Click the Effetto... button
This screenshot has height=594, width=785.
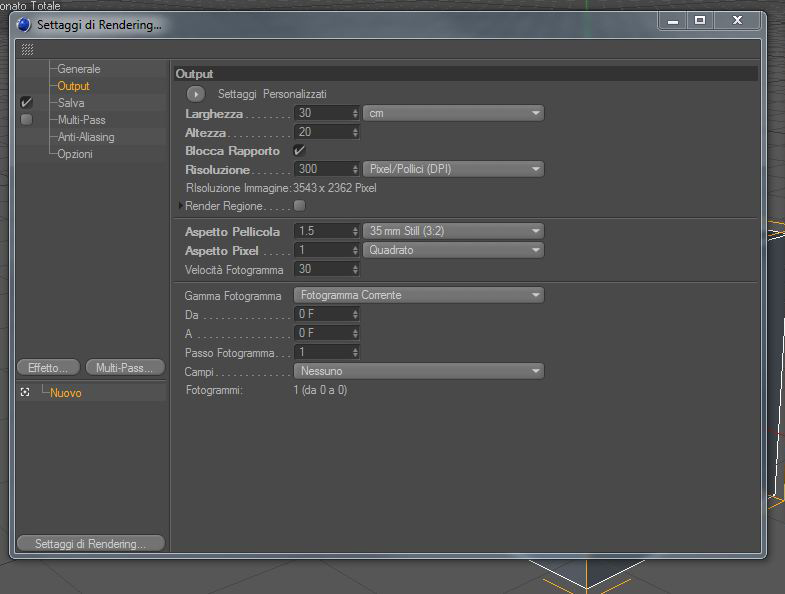[48, 368]
